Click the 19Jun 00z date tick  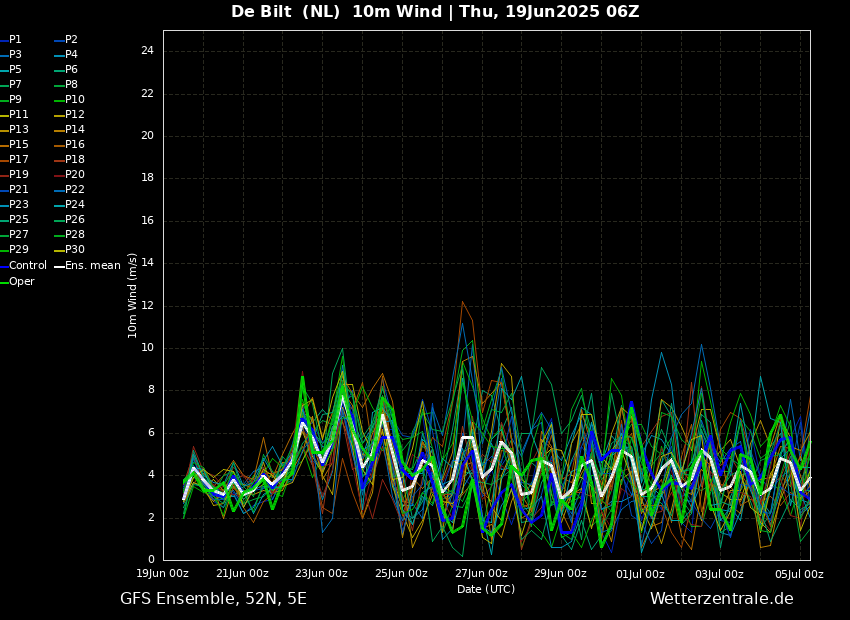[x=163, y=574]
